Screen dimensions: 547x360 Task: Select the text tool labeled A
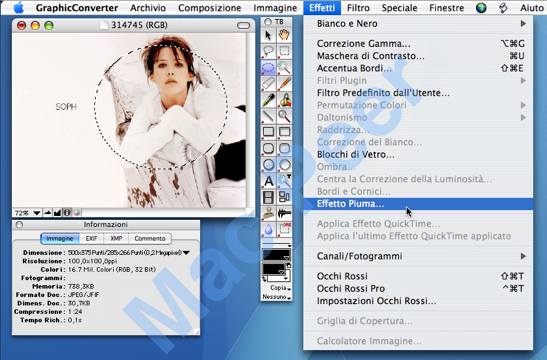[x=268, y=181]
